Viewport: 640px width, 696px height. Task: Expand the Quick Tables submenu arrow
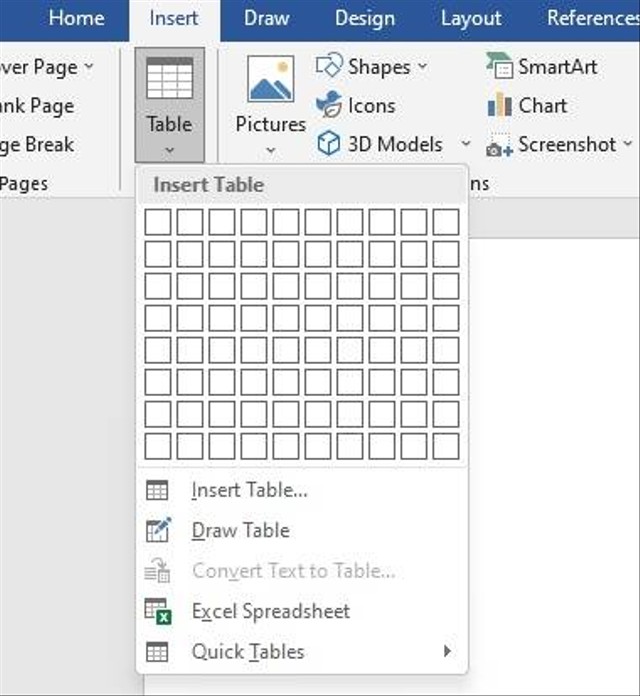click(446, 652)
